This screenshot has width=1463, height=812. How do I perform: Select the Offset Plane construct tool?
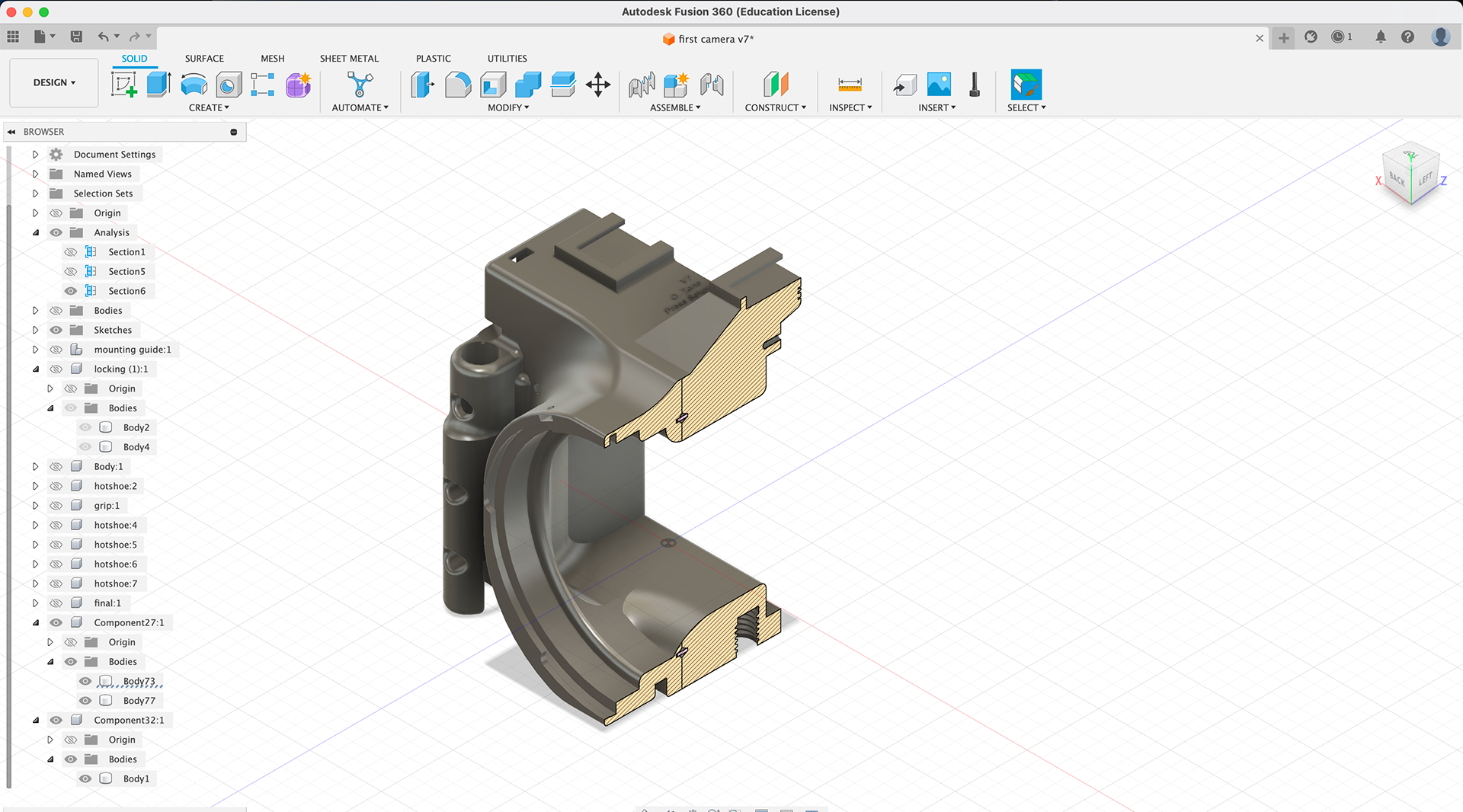776,85
